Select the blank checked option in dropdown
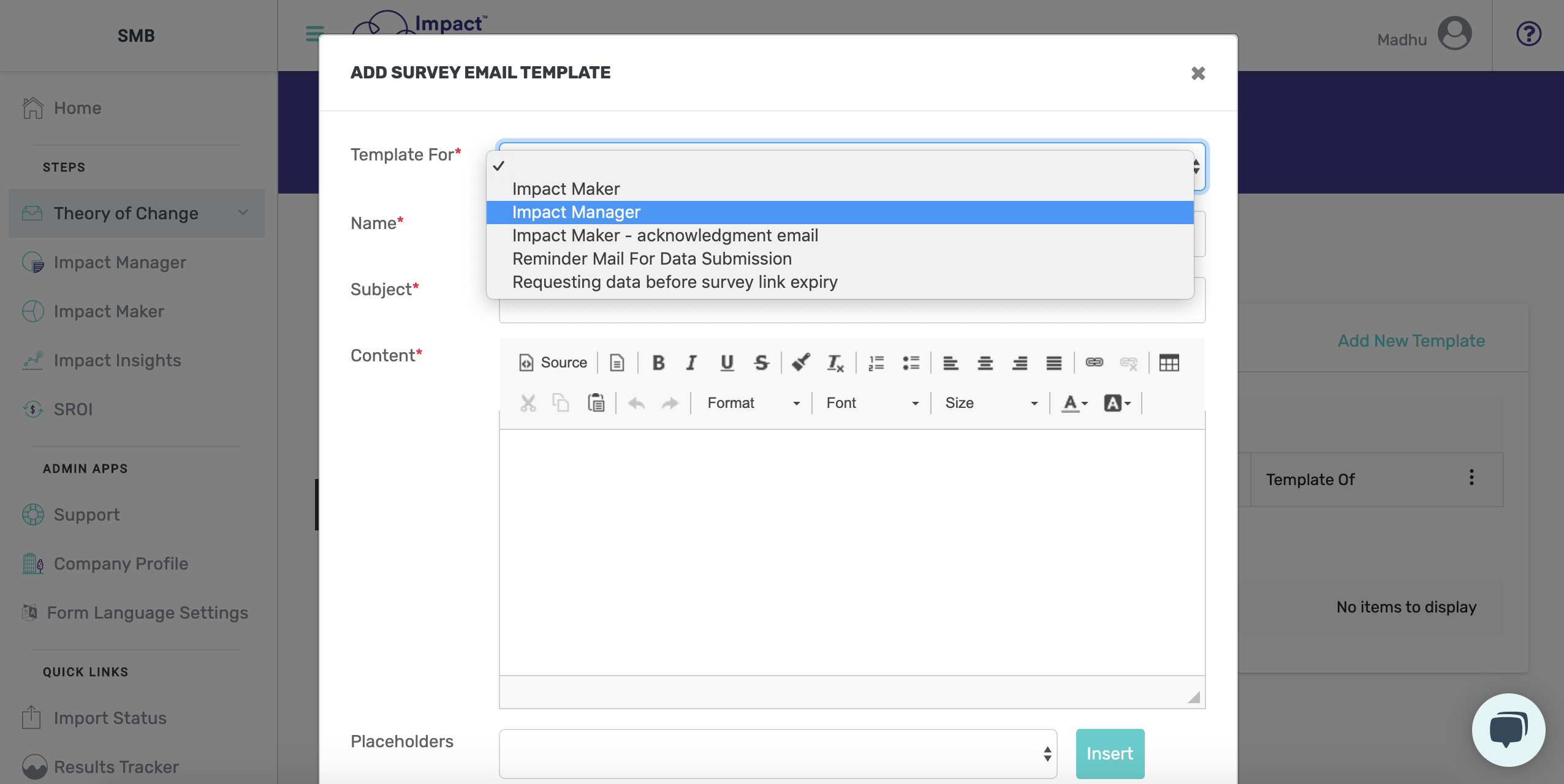The height and width of the screenshot is (784, 1564). coord(840,165)
